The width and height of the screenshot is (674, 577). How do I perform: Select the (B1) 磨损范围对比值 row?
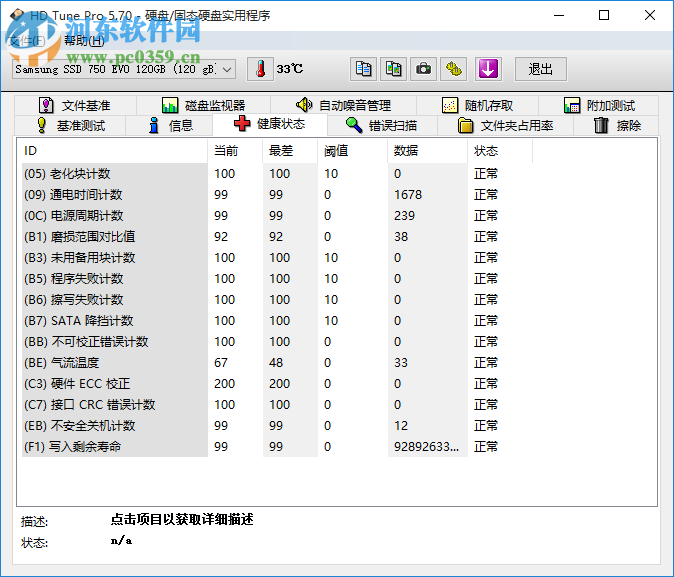click(277, 237)
